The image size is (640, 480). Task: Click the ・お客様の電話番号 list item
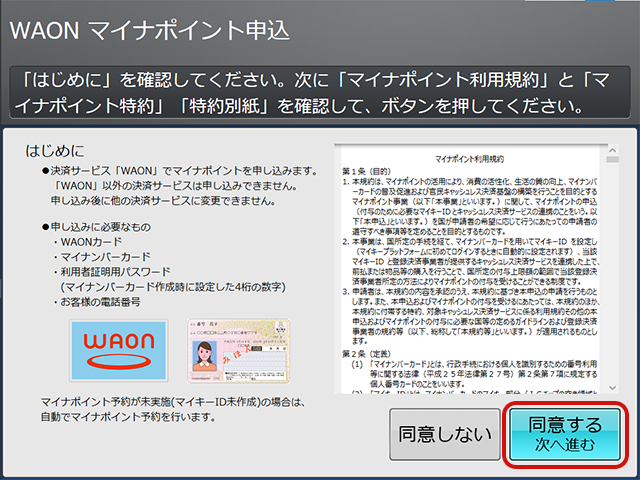(x=96, y=302)
